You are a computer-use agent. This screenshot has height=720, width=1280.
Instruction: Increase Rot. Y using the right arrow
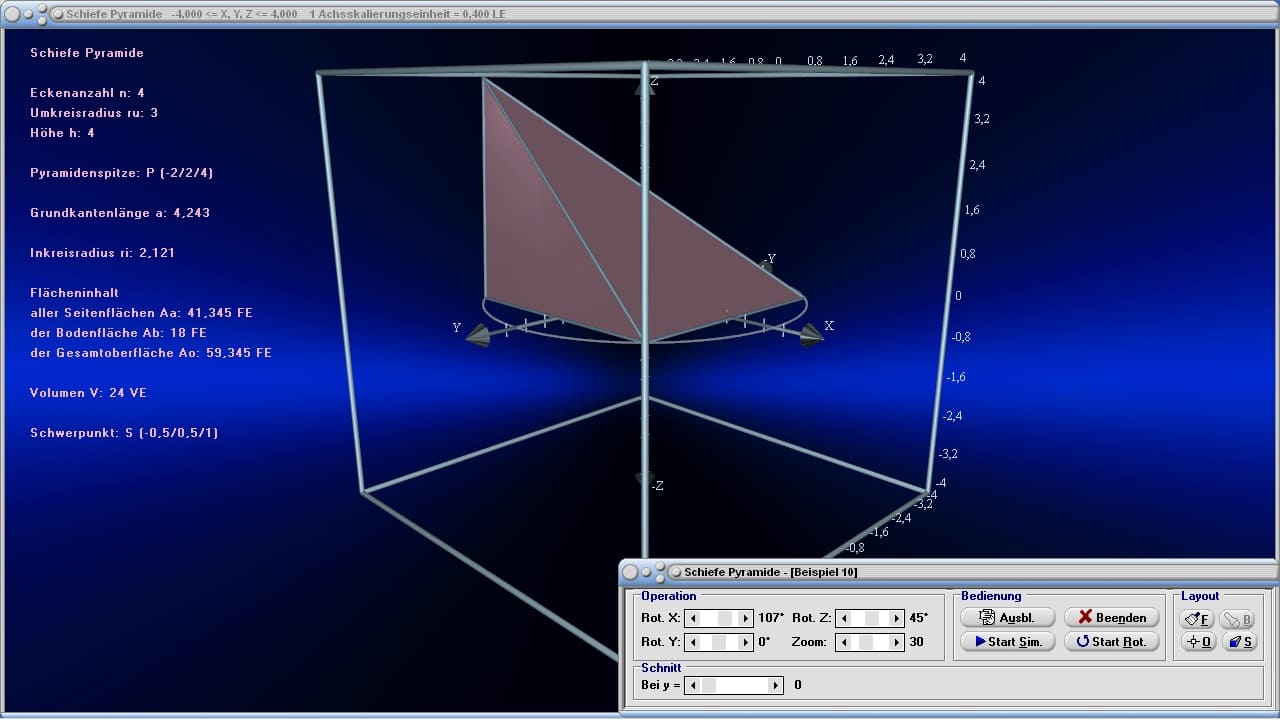[745, 642]
